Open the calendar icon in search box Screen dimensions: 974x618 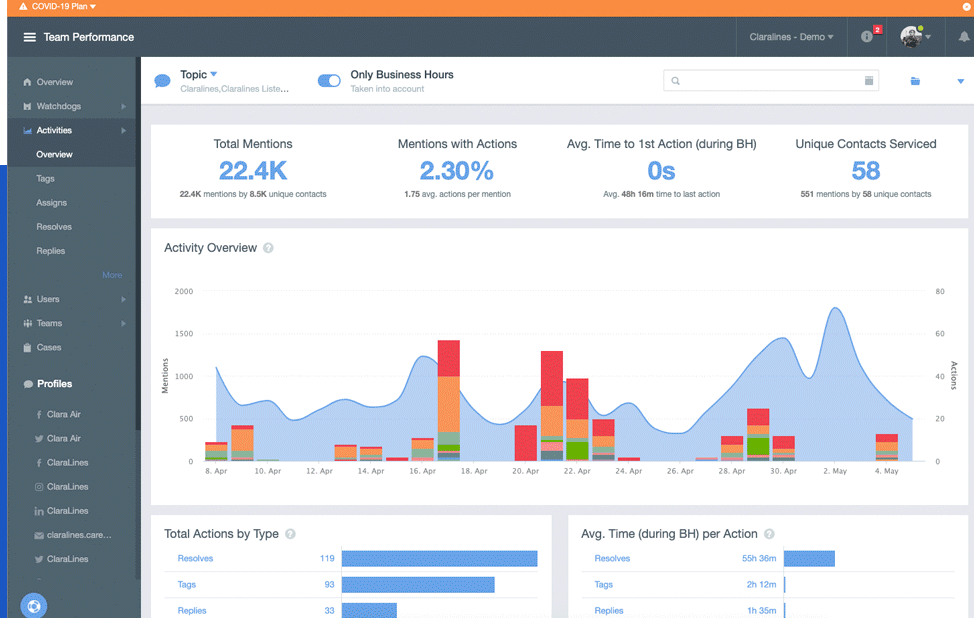868,80
